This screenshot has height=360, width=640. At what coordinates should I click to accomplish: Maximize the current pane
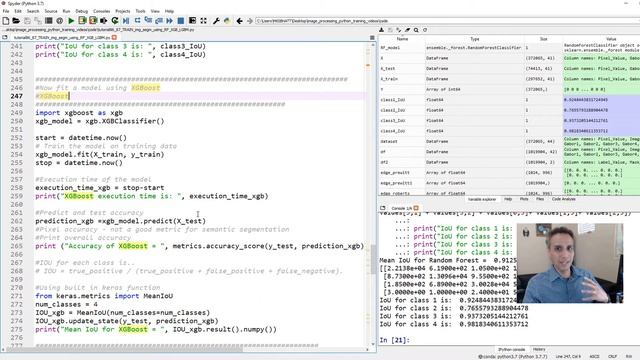tap(192, 20)
